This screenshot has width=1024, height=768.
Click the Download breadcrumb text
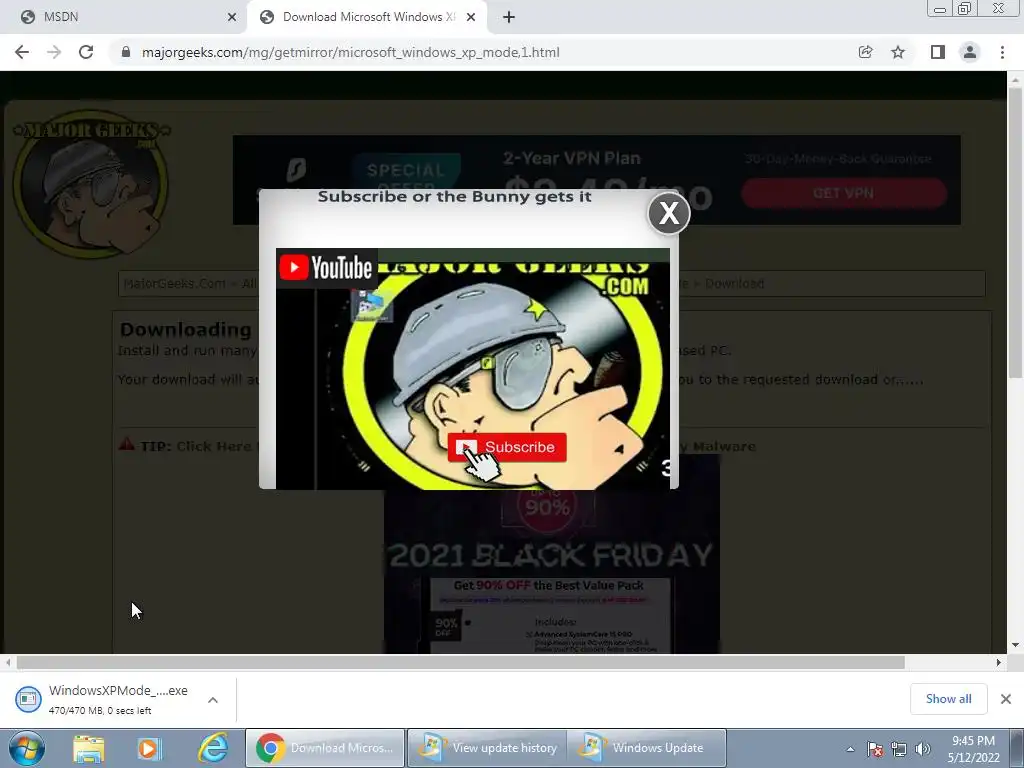735,283
